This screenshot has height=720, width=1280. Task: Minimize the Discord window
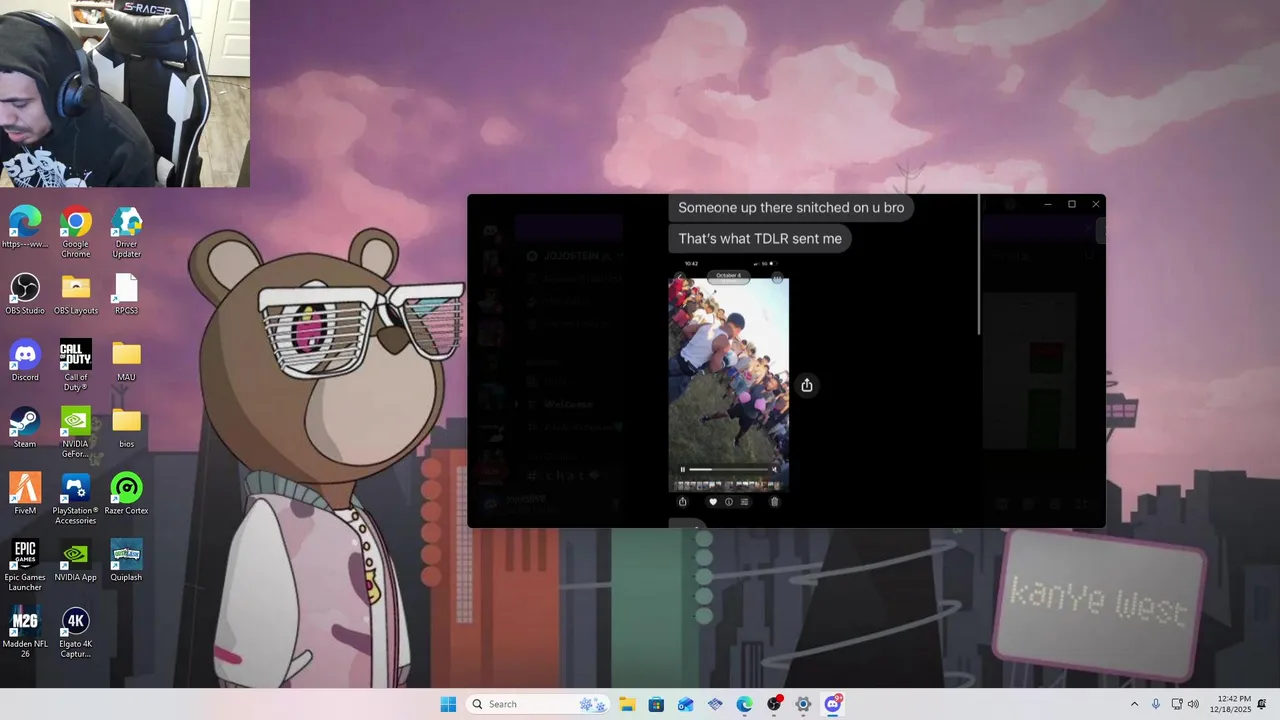(x=1048, y=204)
